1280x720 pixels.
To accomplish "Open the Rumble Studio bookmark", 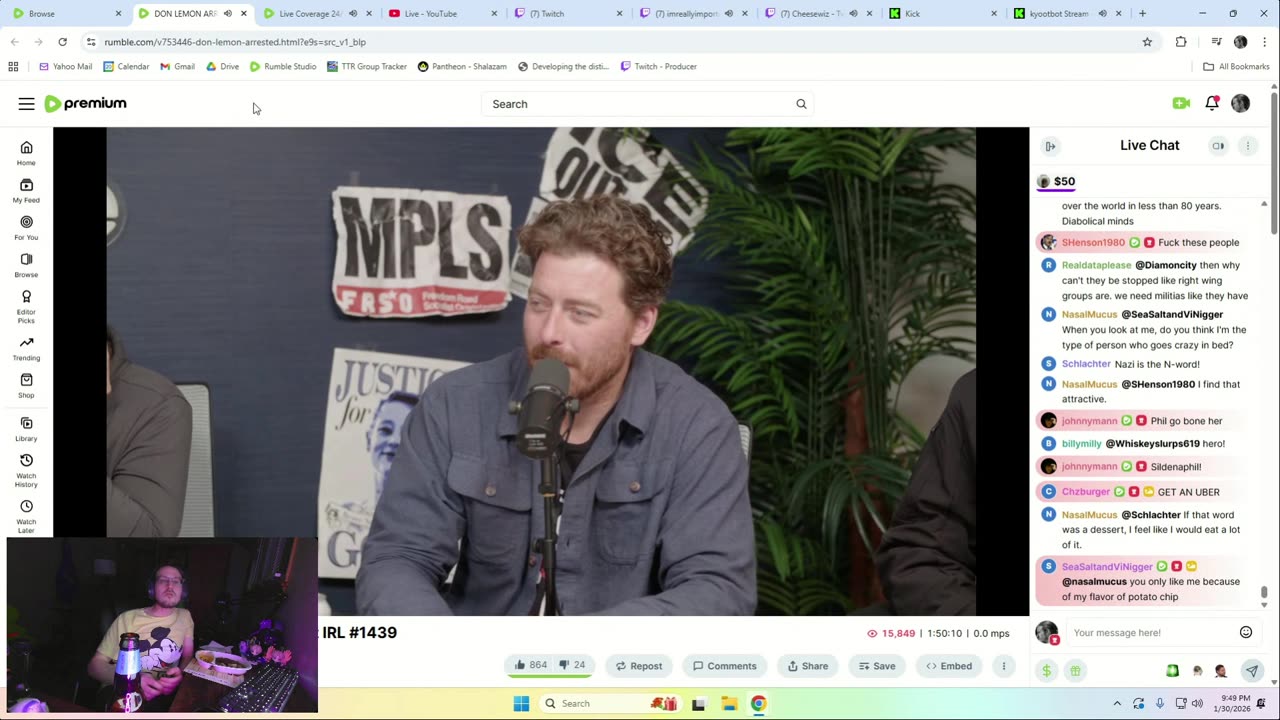I will 283,66.
